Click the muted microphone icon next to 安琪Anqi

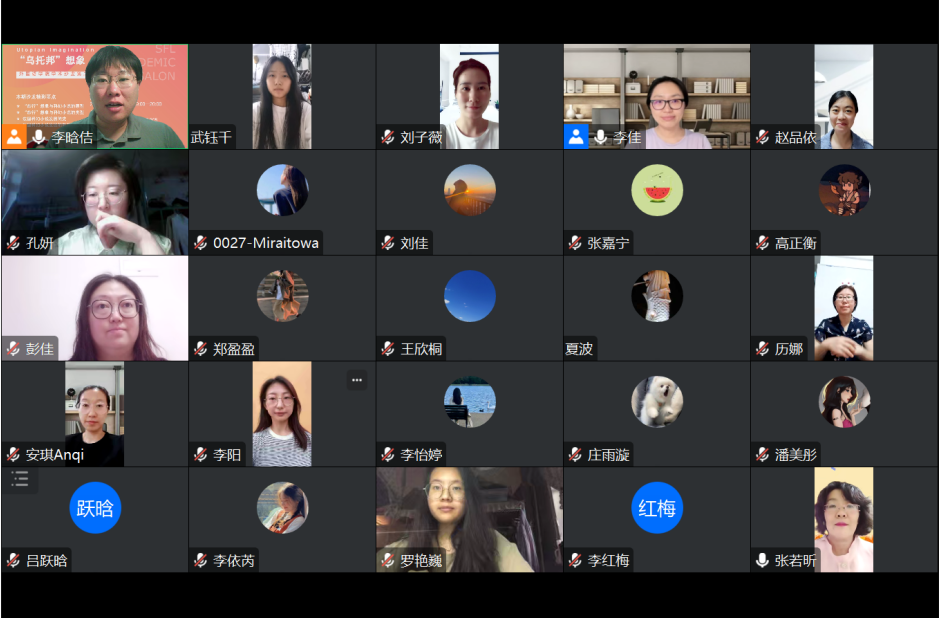tap(13, 455)
